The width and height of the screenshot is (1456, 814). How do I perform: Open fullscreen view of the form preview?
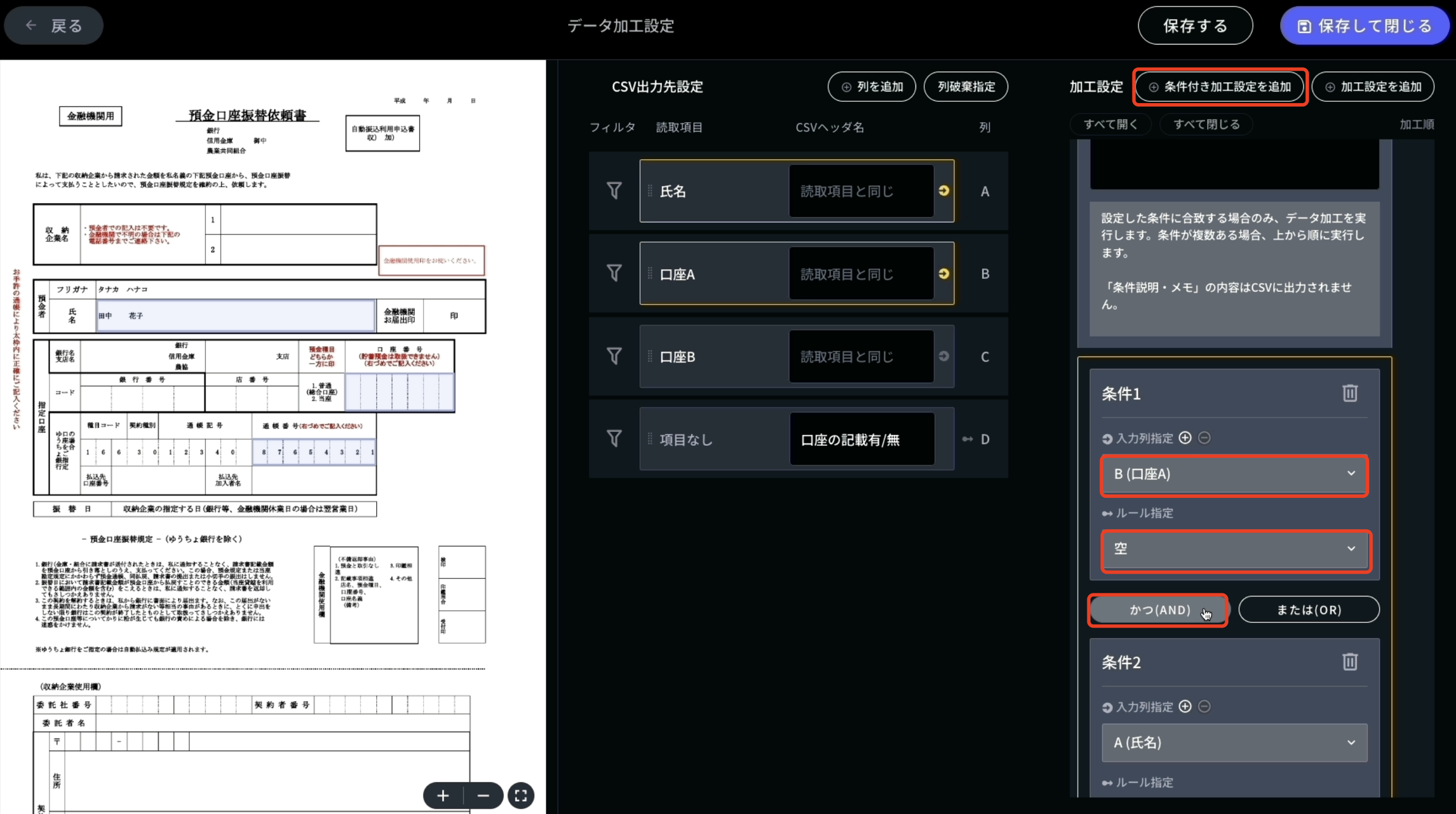tap(520, 795)
